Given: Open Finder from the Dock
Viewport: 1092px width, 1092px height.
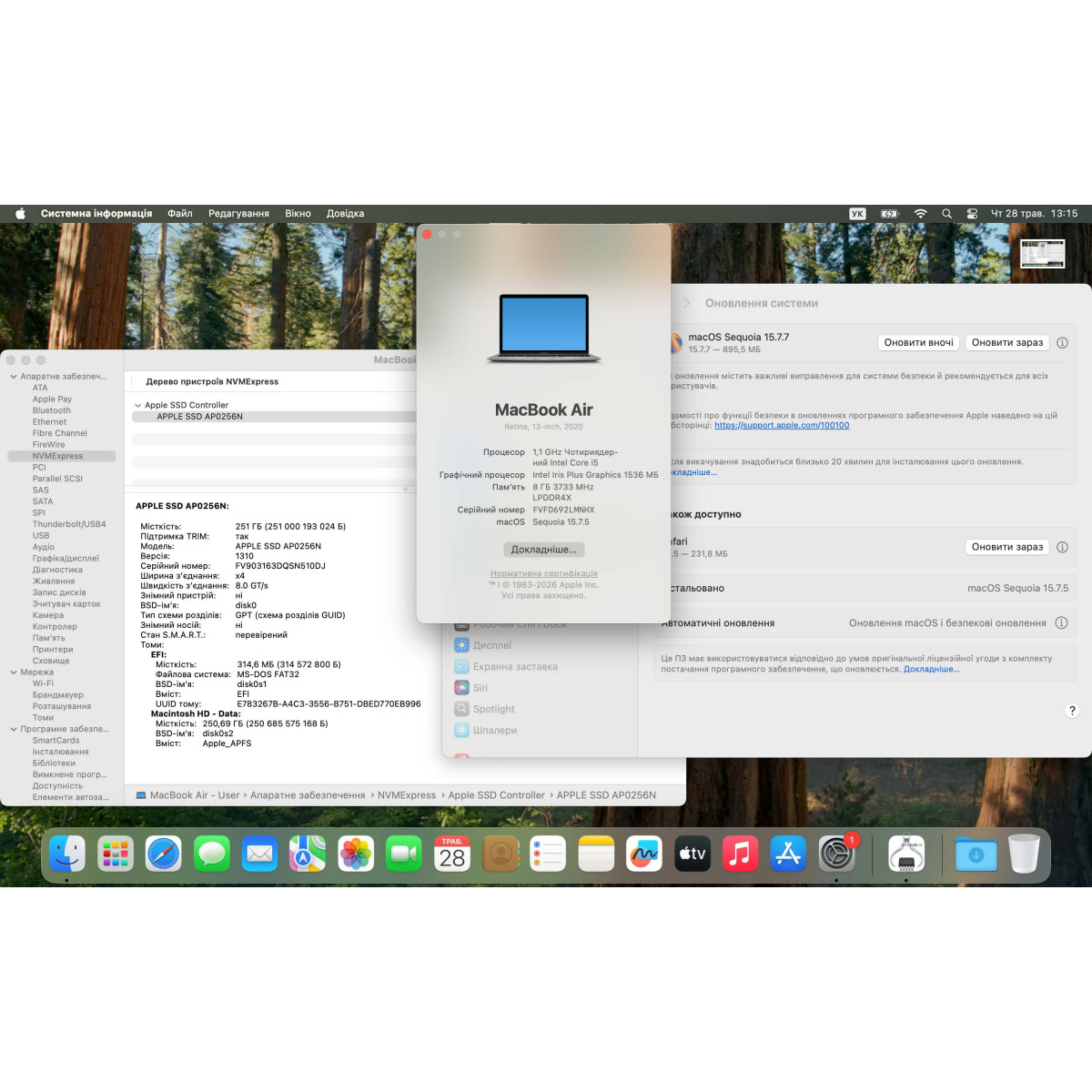Looking at the screenshot, I should (67, 854).
